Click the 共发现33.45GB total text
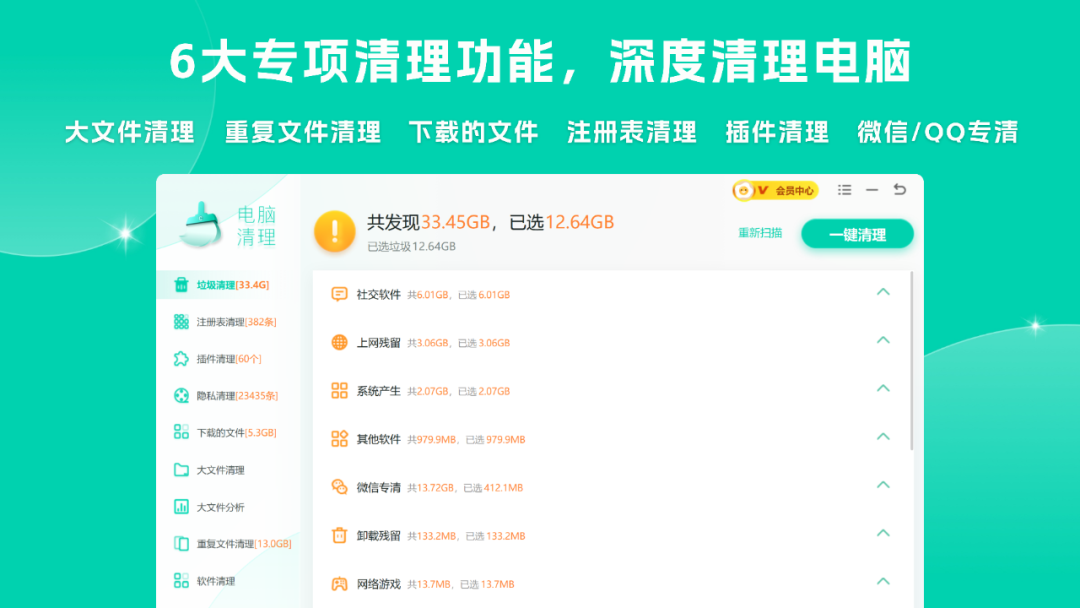Screen dimensions: 1080x608 428,222
